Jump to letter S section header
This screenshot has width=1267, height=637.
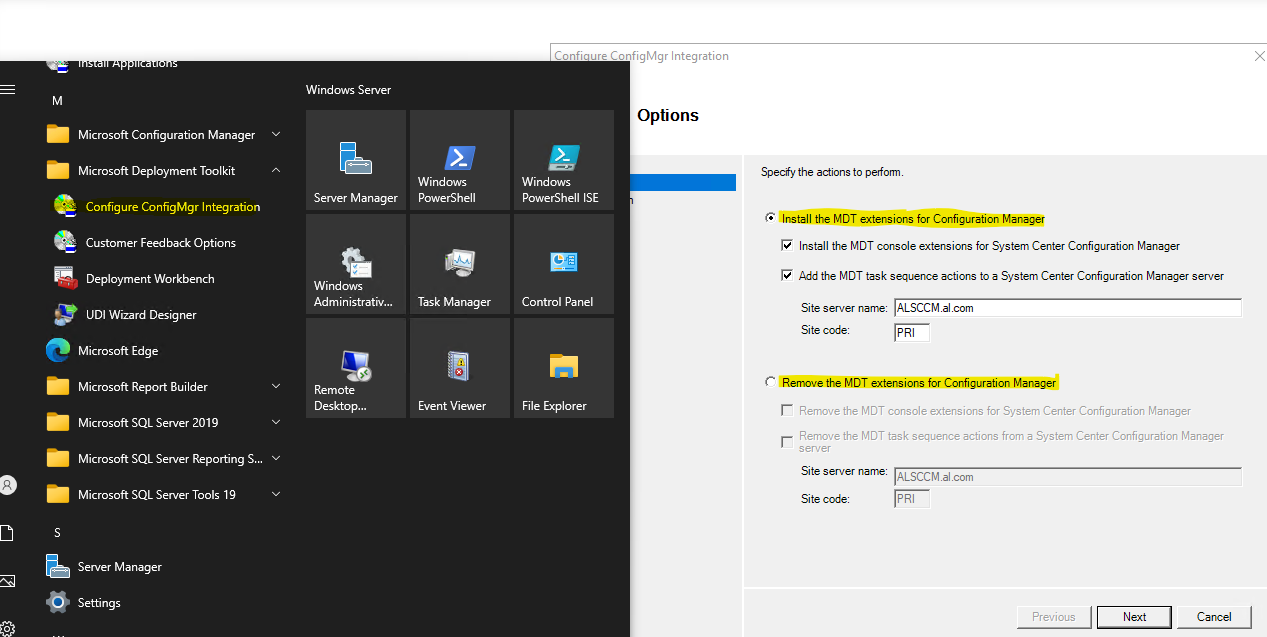57,533
